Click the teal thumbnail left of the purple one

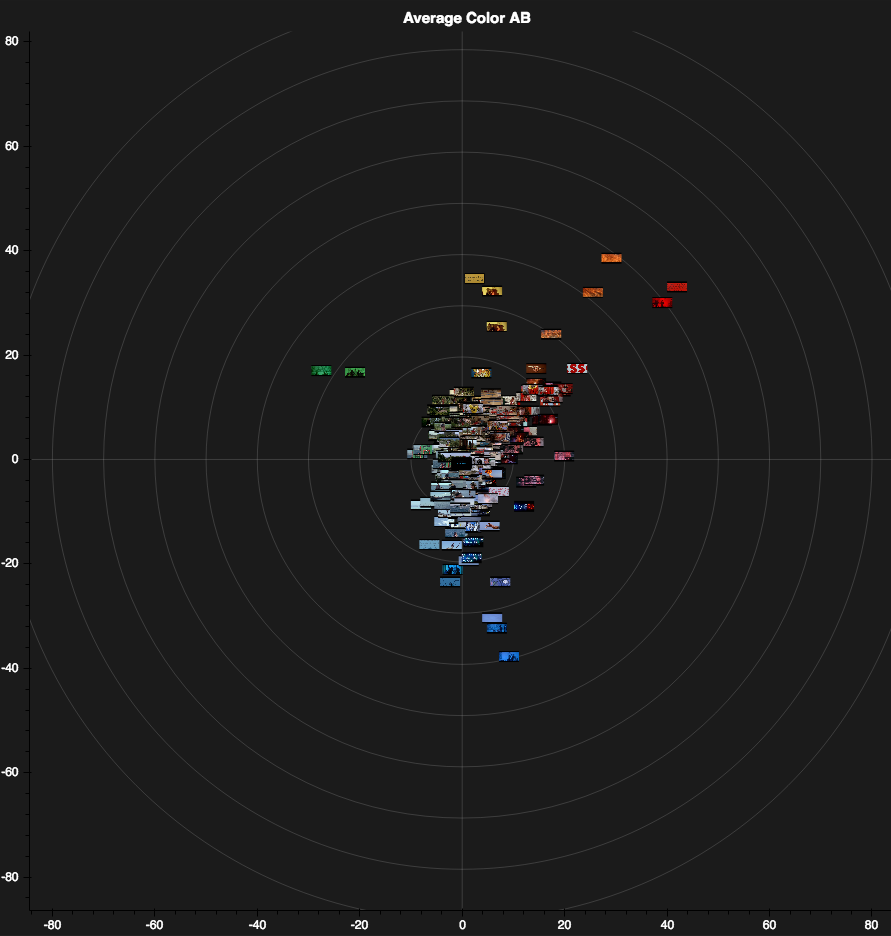pyautogui.click(x=450, y=582)
